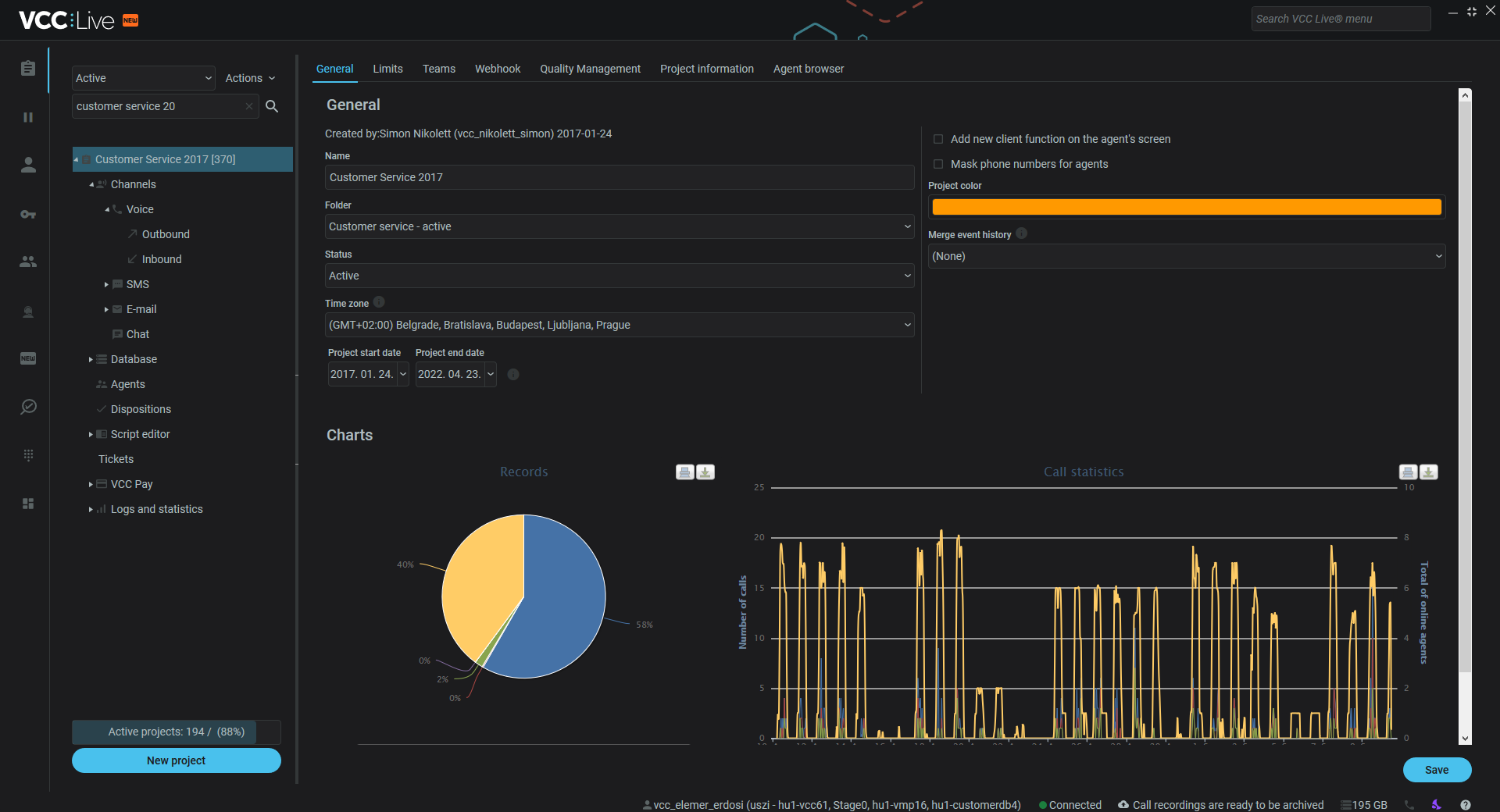The height and width of the screenshot is (812, 1500).
Task: Click the NEW badge icon in sidebar
Action: (x=28, y=358)
